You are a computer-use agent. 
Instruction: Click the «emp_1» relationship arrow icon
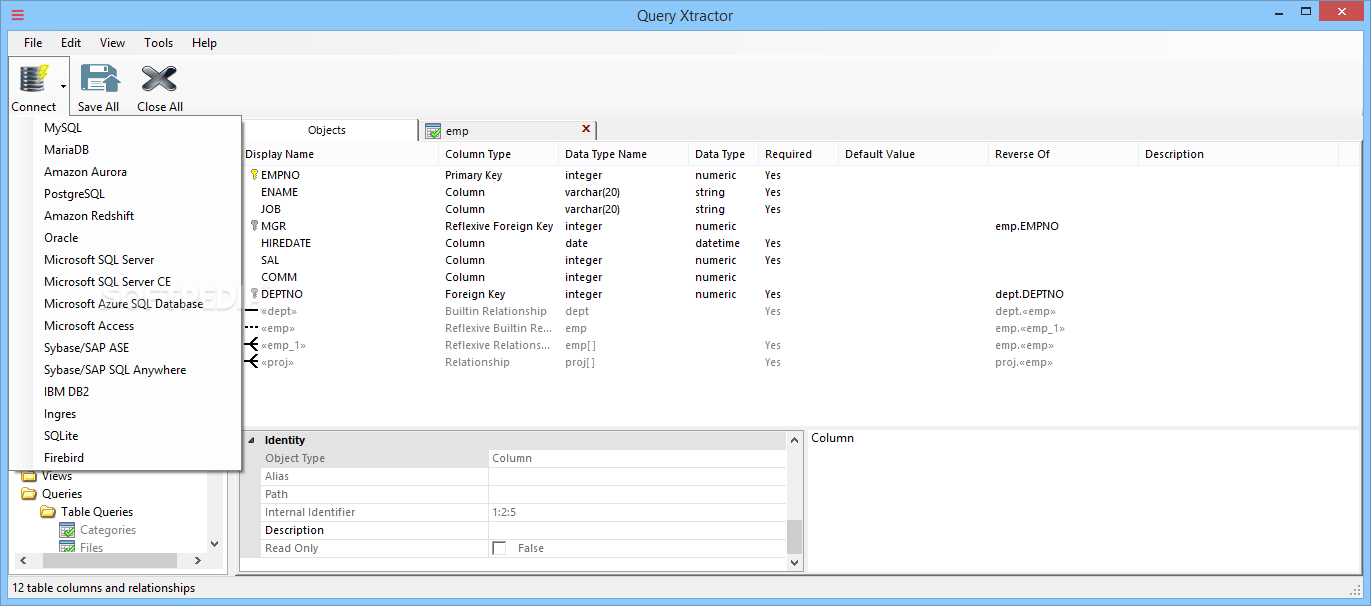point(251,345)
